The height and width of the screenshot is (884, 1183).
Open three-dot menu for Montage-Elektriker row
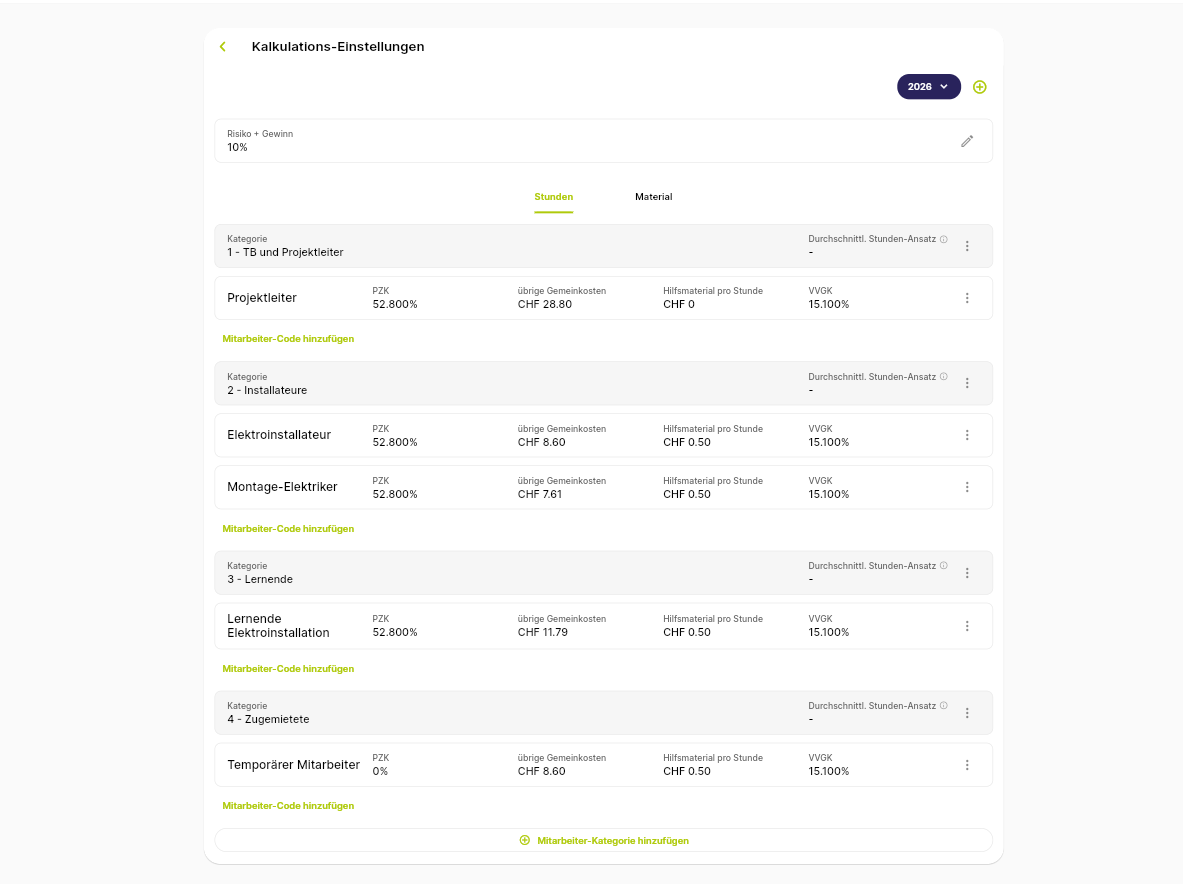(x=966, y=487)
